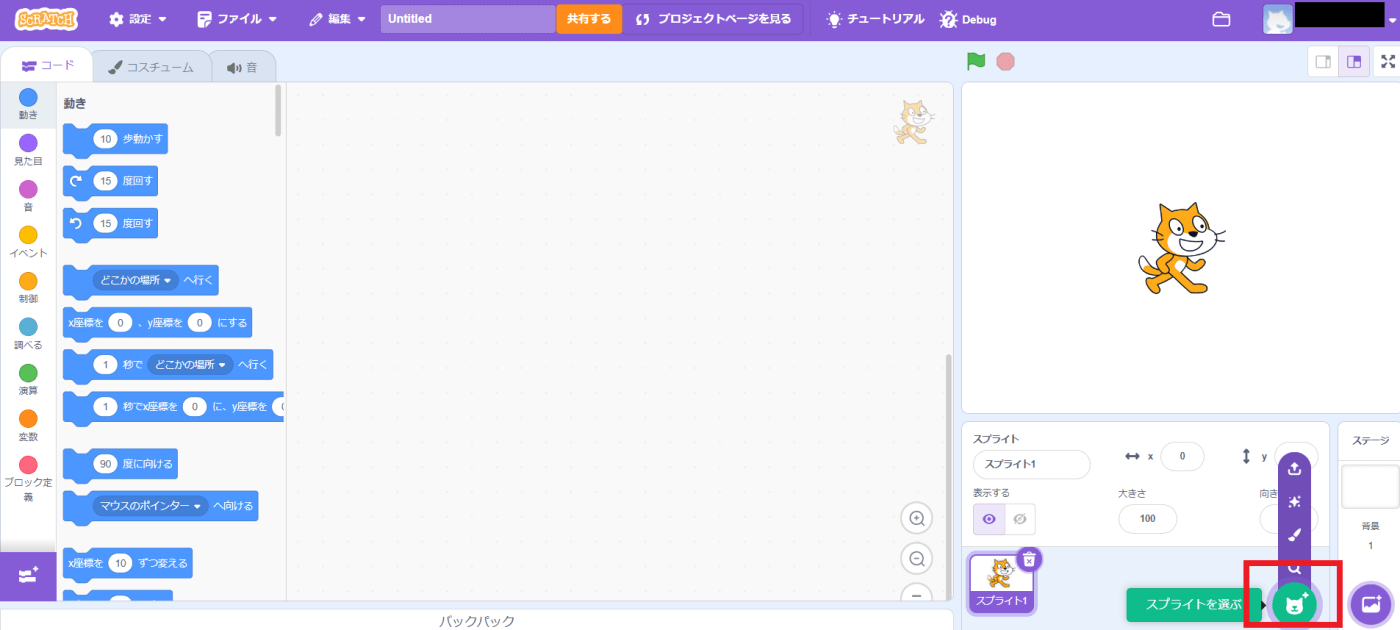This screenshot has width=1400, height=630.
Task: Switch to the コスチューム tab
Action: [x=151, y=67]
